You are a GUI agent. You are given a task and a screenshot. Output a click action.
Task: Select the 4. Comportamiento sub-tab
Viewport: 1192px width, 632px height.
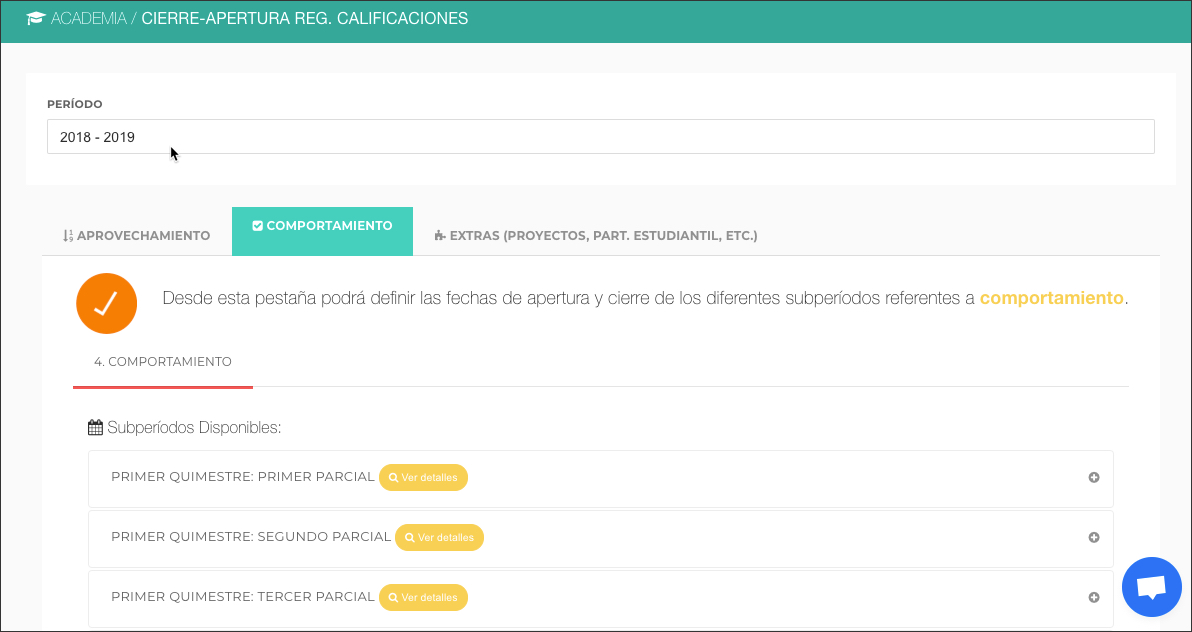163,362
